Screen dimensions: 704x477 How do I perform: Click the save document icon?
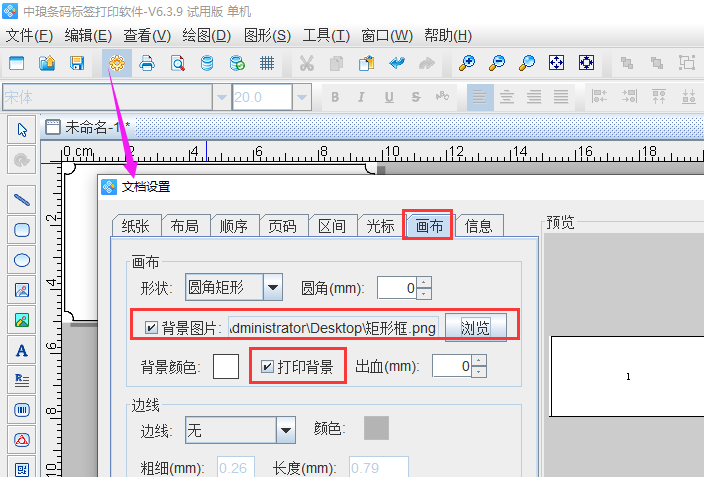click(76, 63)
